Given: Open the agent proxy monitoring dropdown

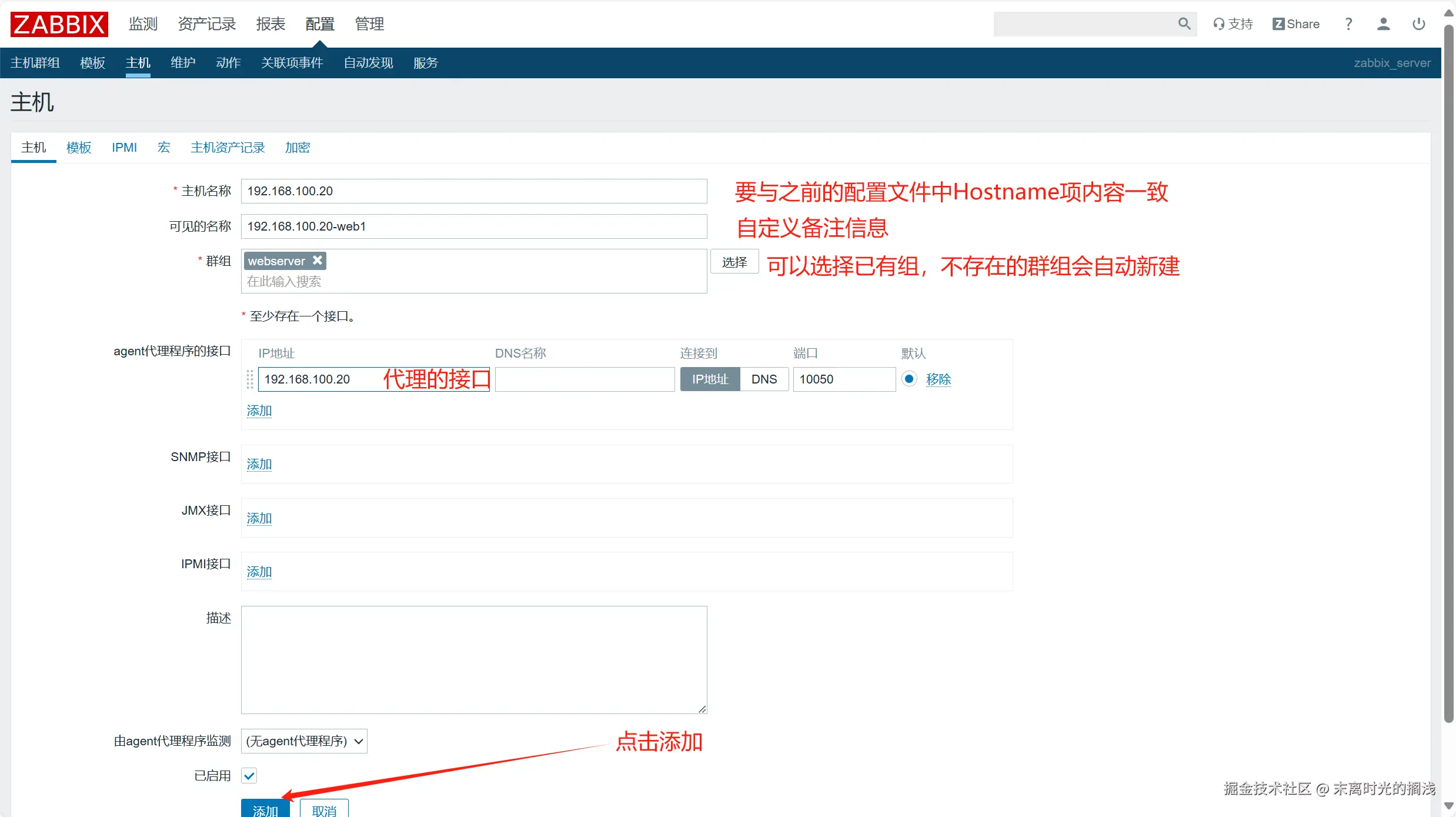Looking at the screenshot, I should (x=304, y=741).
